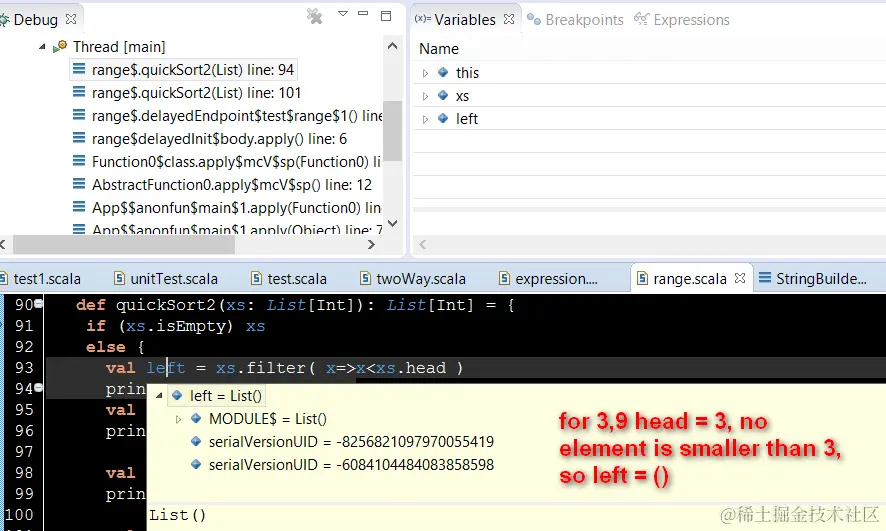
Task: Collapse the Thread [main] tree node
Action: [42, 47]
